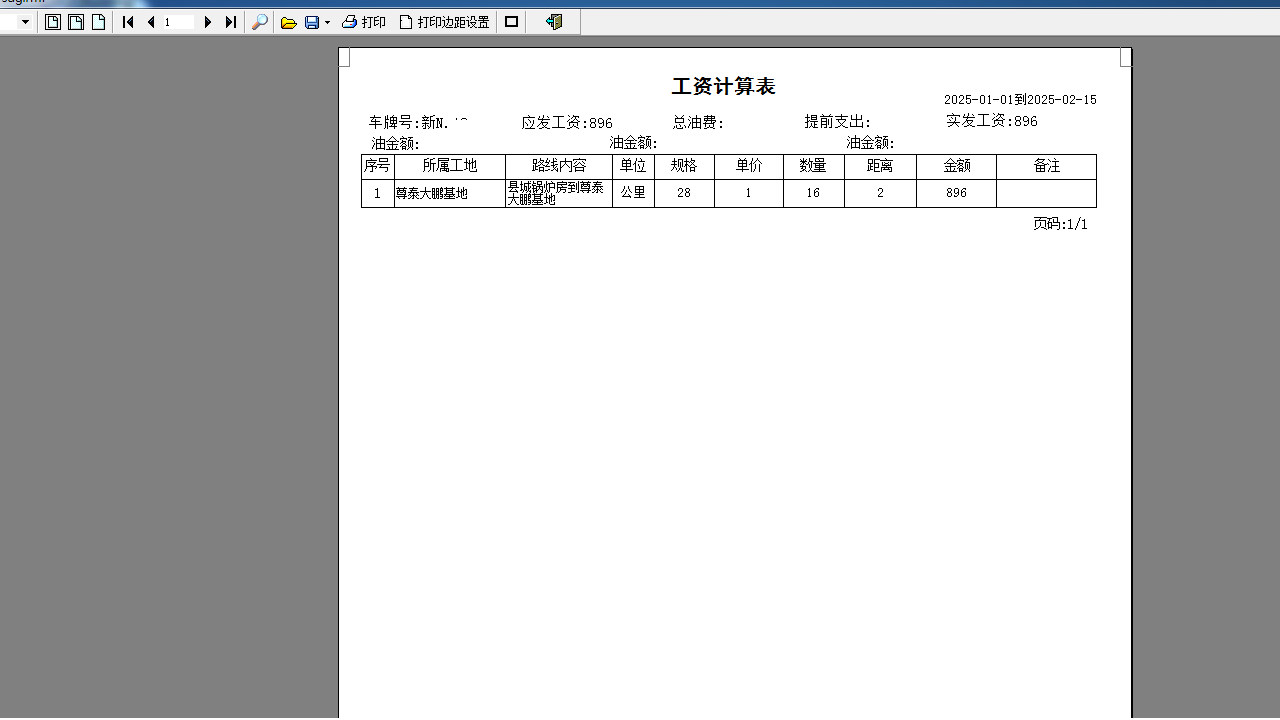Click the 打印 print button
The height and width of the screenshot is (720, 1280).
point(364,22)
